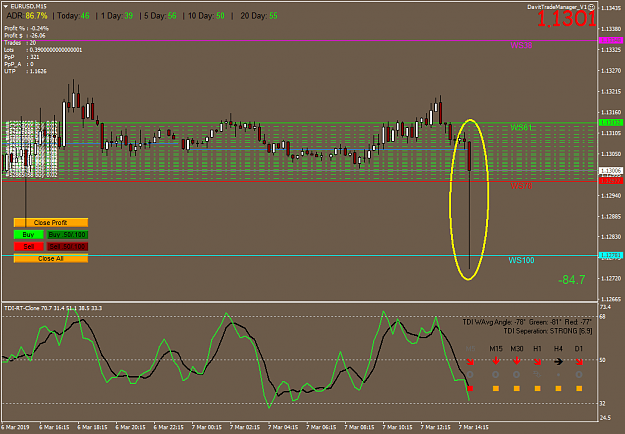Click the DavitTradeManager_V1 label

557,7
